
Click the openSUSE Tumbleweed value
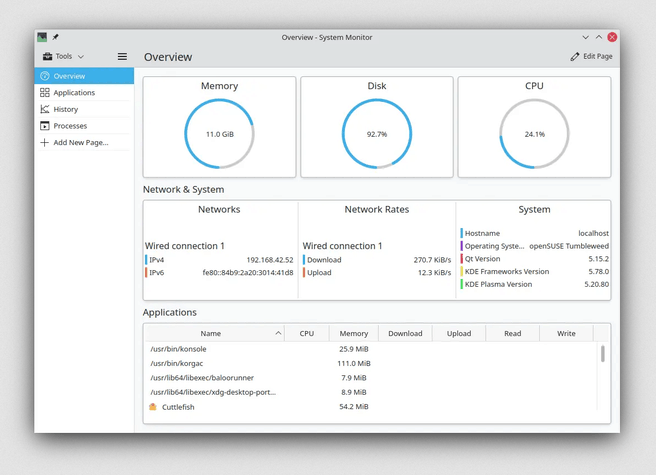[x=569, y=246]
